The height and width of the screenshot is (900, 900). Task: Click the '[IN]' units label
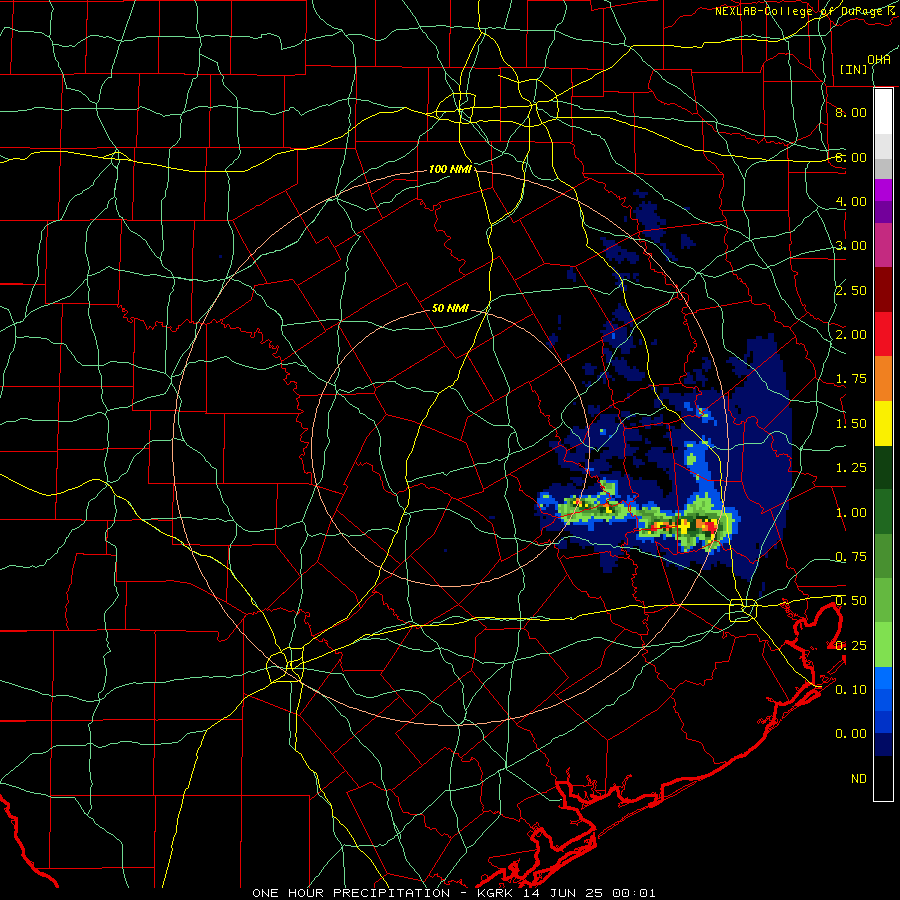click(x=853, y=69)
